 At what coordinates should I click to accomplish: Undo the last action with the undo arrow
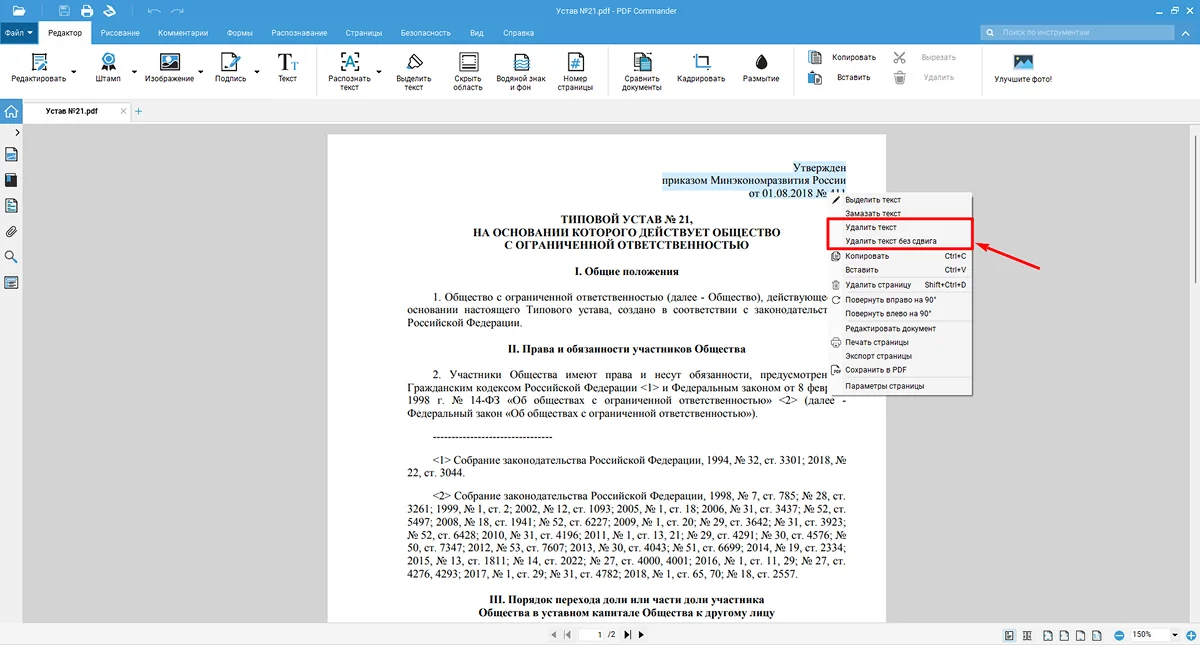coord(153,11)
